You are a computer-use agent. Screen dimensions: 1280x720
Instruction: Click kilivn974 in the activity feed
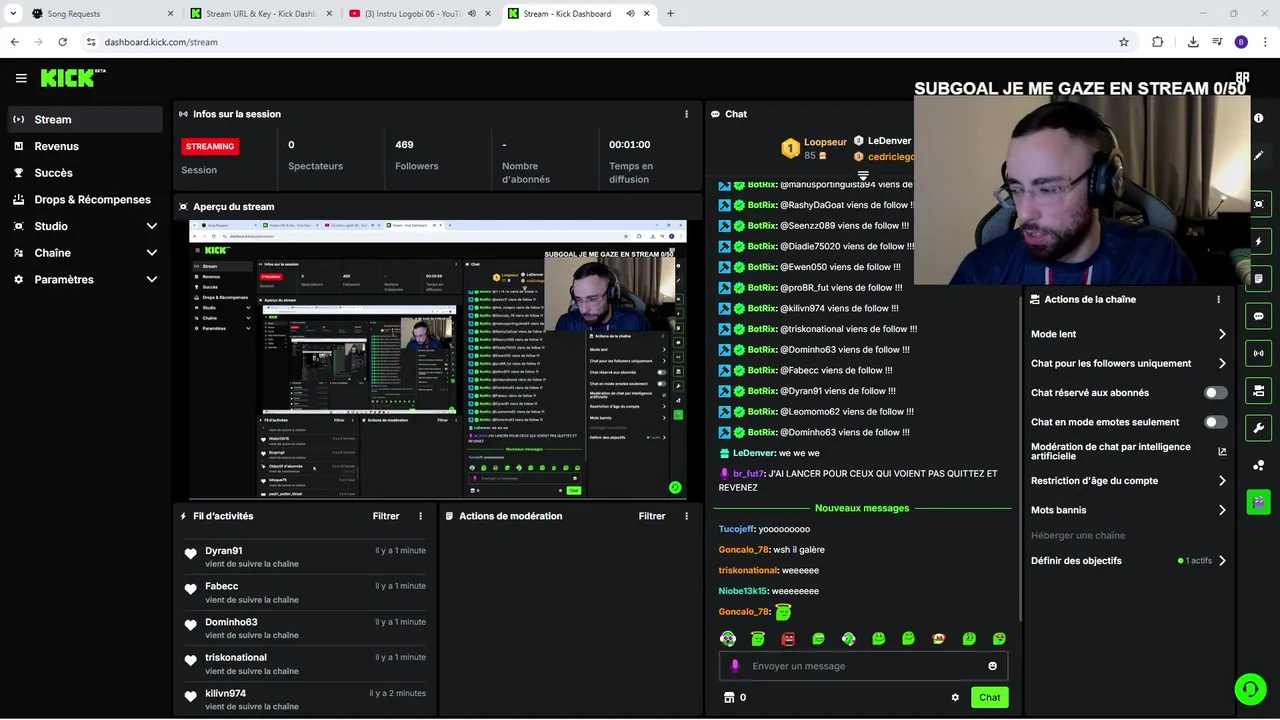(x=225, y=694)
